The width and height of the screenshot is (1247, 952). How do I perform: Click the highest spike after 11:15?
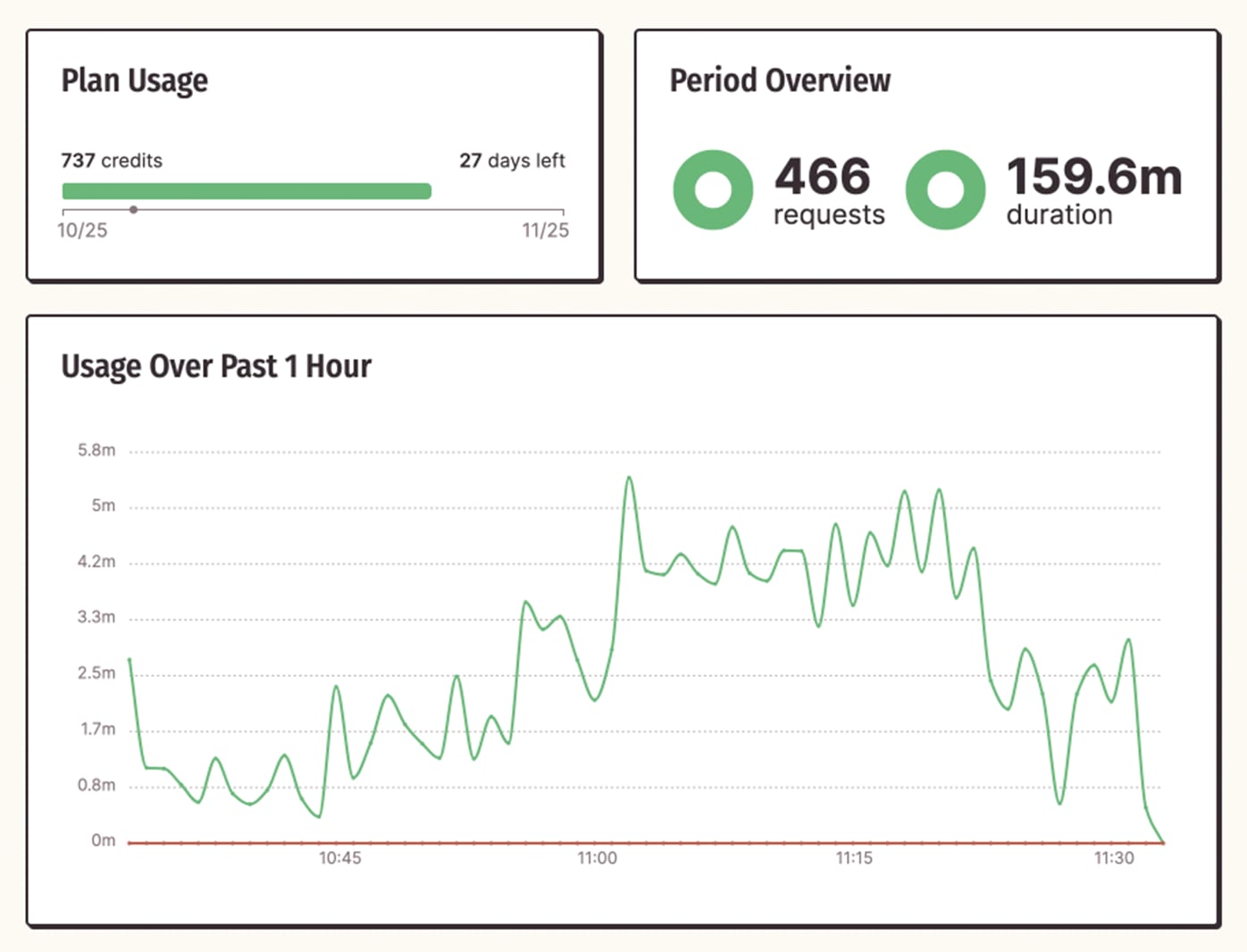coord(938,489)
